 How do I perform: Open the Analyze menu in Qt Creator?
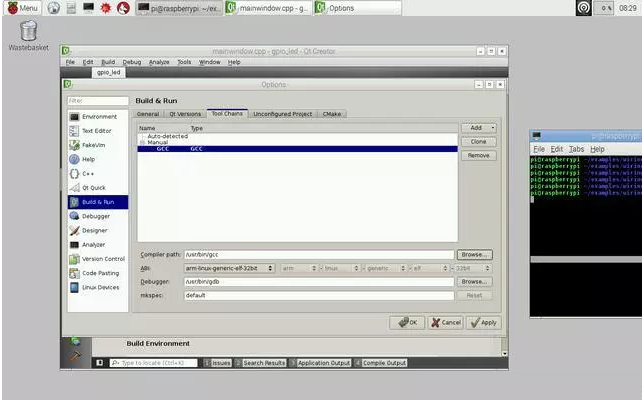[x=159, y=62]
